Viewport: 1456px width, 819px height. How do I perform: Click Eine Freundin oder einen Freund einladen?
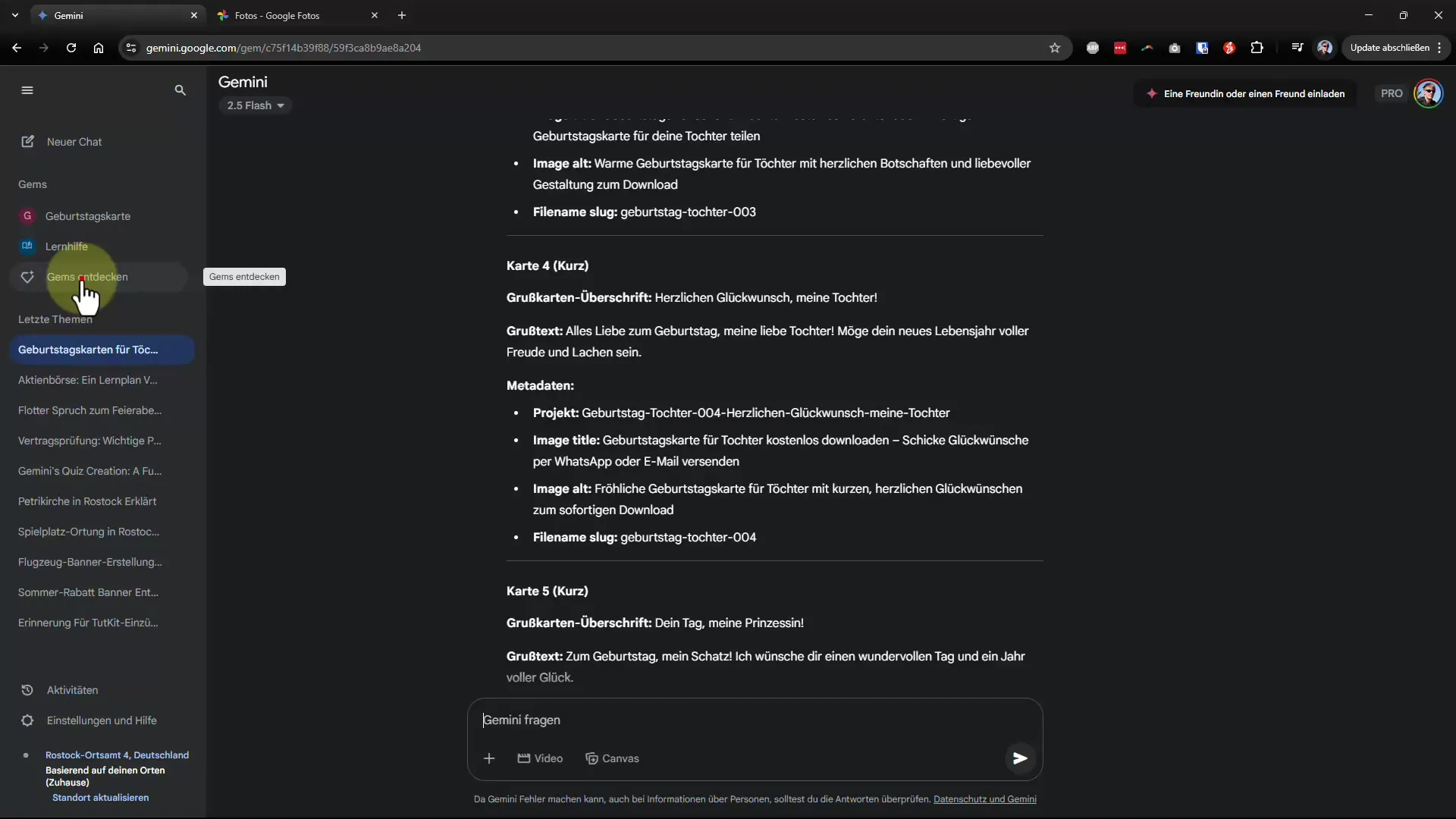pyautogui.click(x=1245, y=94)
